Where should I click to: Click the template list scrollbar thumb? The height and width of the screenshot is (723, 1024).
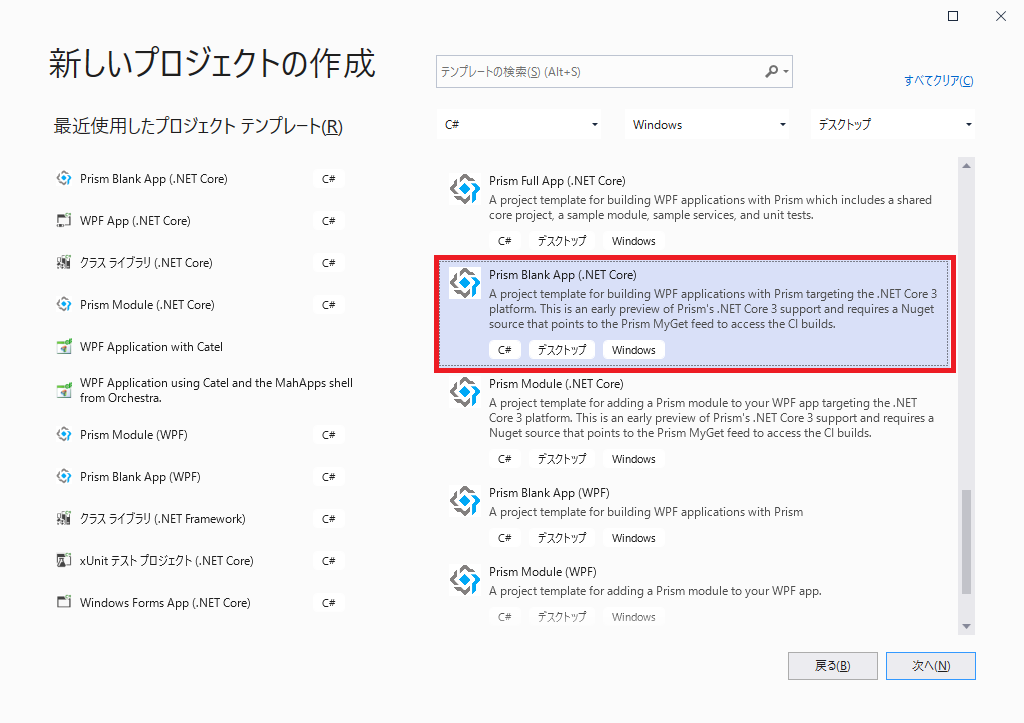pos(967,541)
